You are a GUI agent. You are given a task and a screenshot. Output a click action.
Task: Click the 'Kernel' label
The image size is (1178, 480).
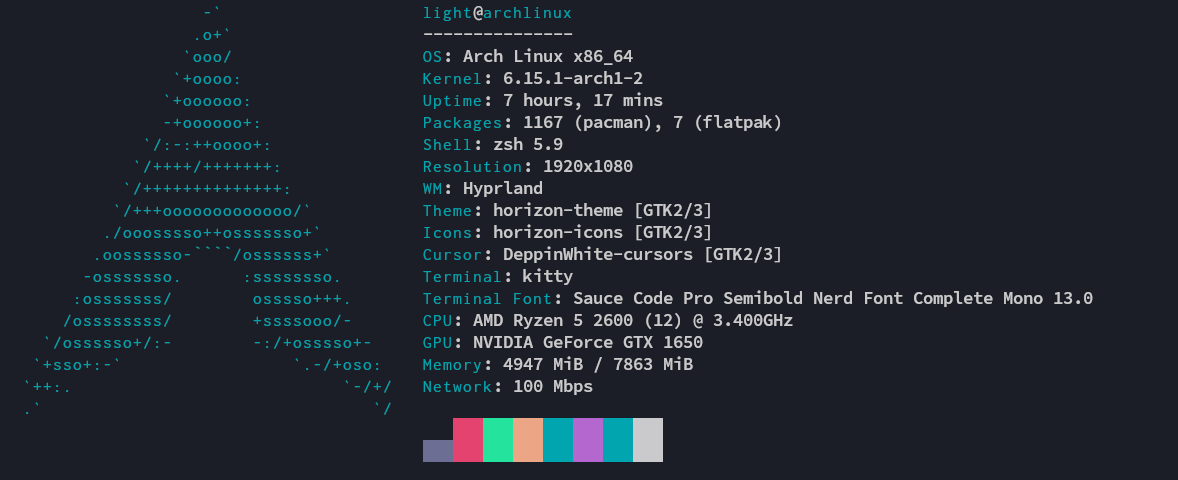tap(453, 79)
